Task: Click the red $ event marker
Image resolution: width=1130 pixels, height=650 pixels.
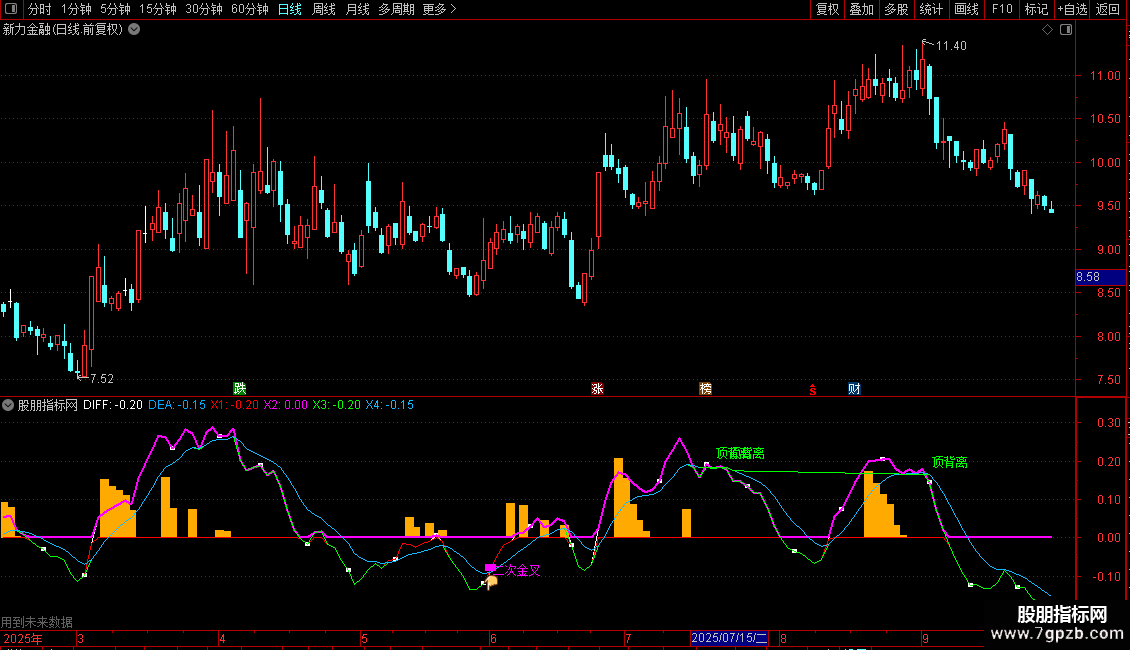Action: click(813, 390)
